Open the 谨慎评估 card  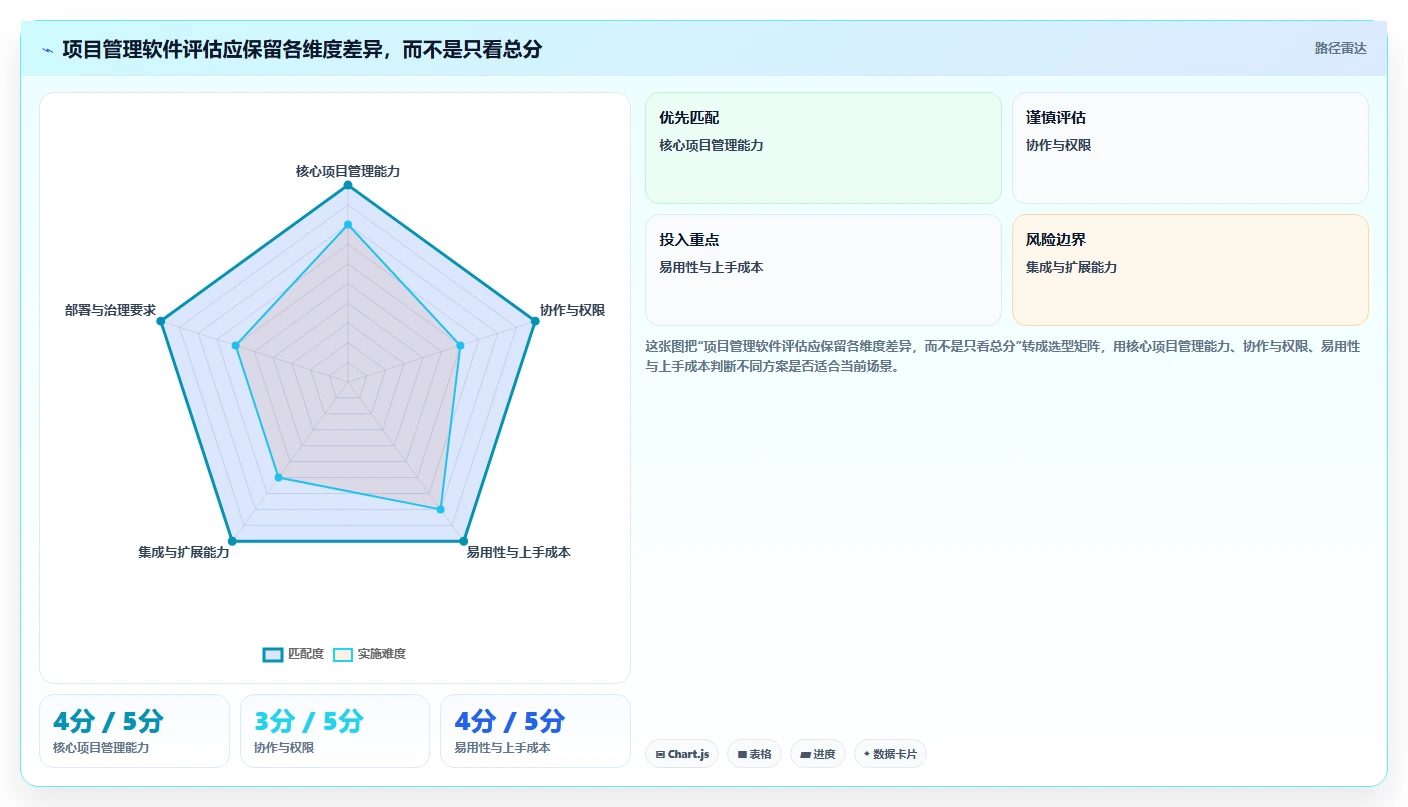click(x=1190, y=148)
